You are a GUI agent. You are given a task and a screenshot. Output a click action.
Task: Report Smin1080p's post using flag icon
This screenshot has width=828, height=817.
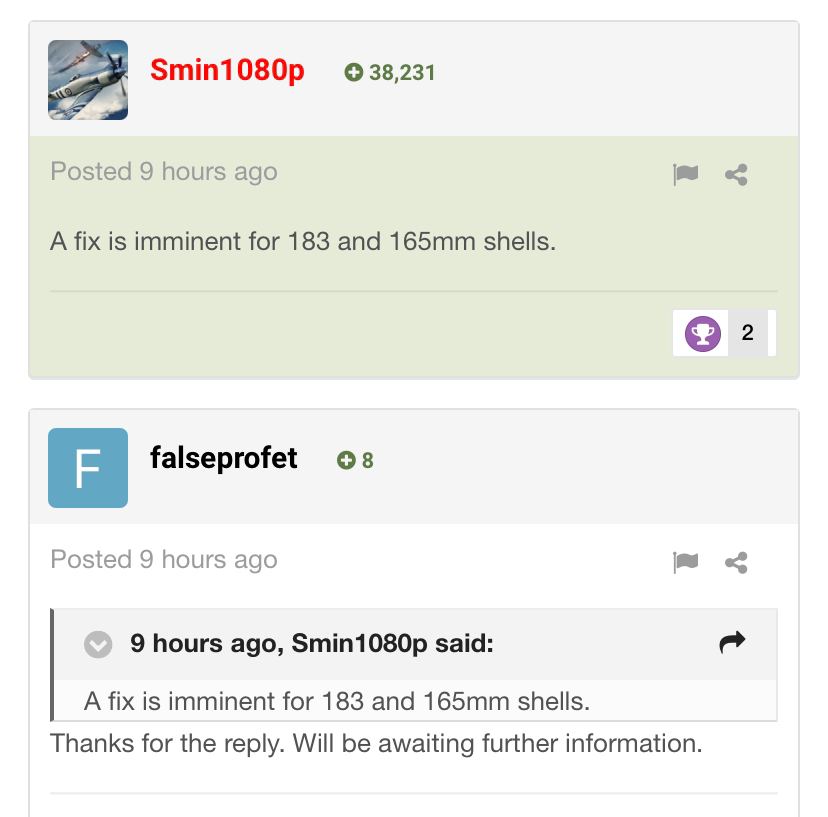point(685,174)
